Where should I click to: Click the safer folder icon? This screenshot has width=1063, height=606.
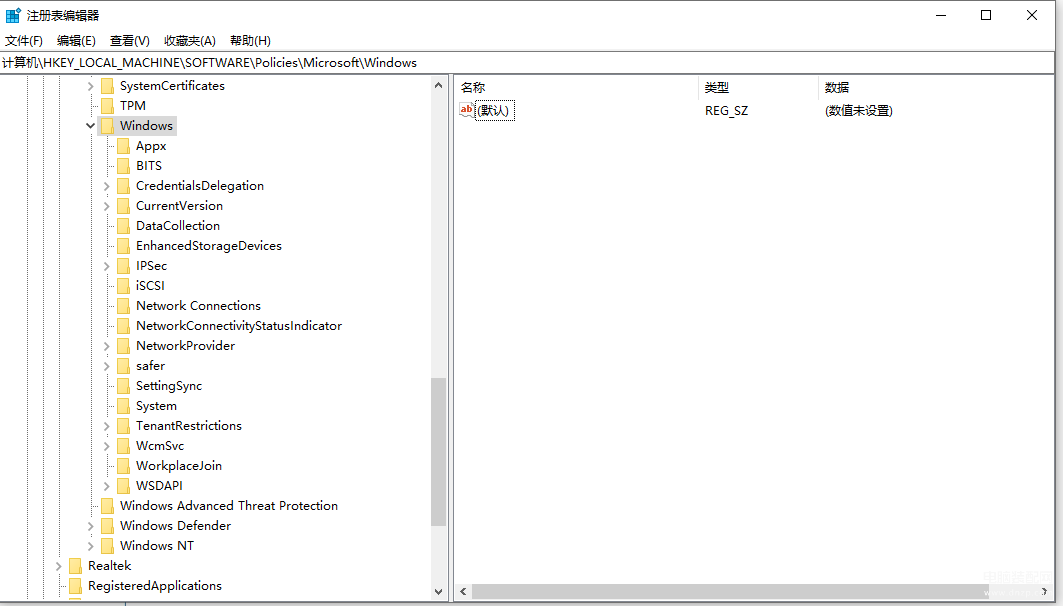coord(123,366)
